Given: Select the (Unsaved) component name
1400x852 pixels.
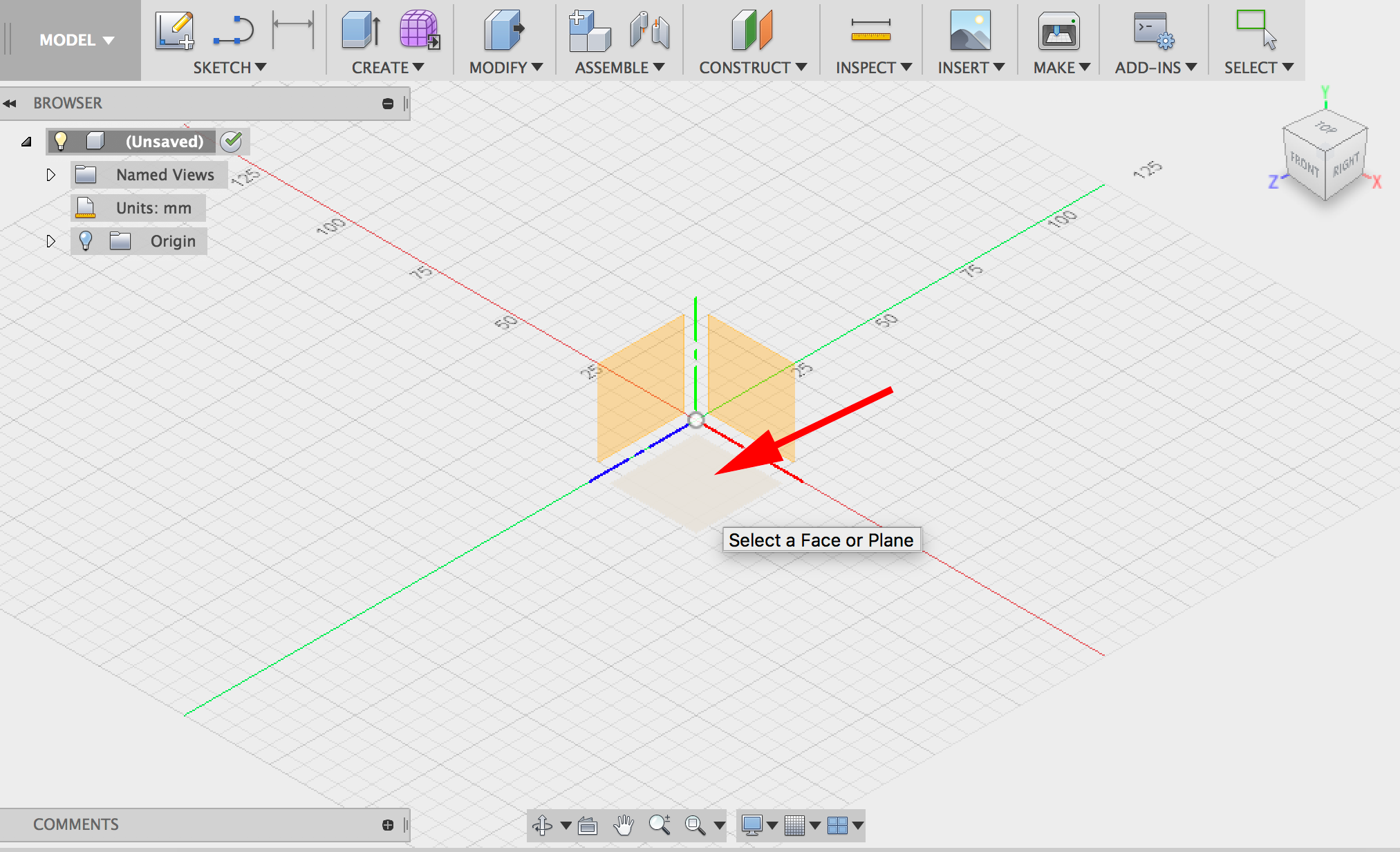Looking at the screenshot, I should coord(165,141).
